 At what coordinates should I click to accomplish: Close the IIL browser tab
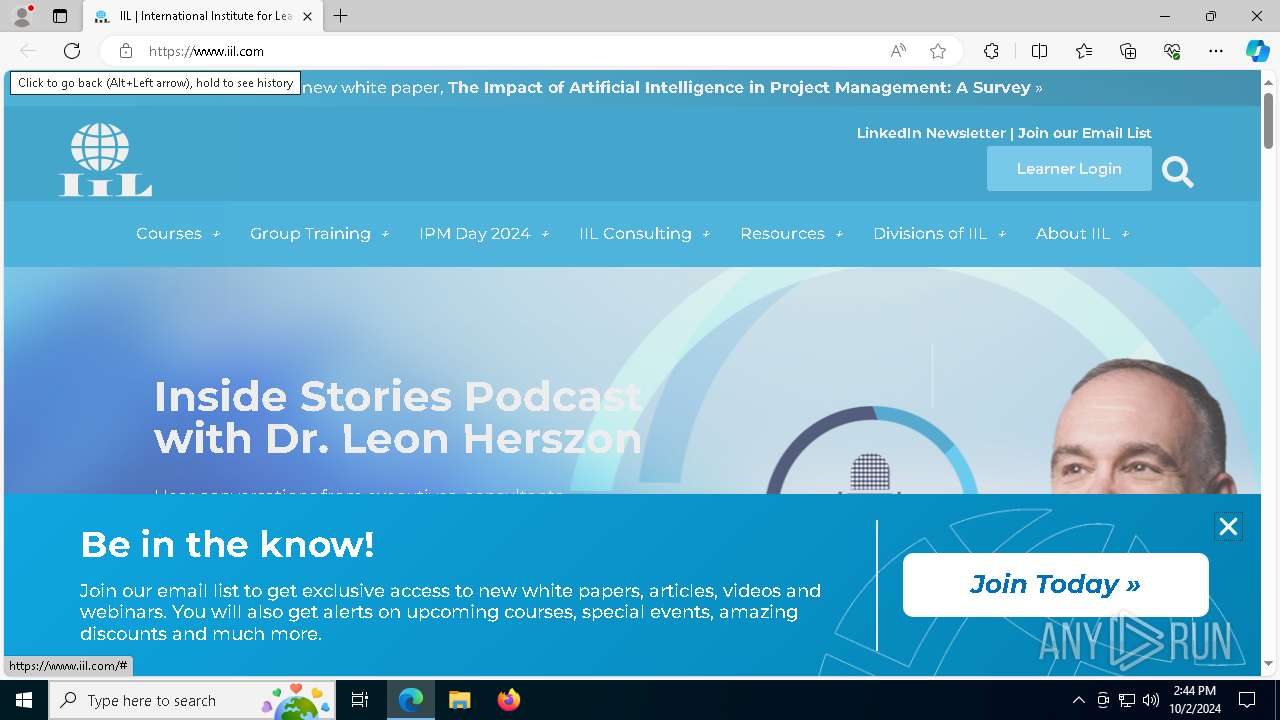pyautogui.click(x=308, y=16)
